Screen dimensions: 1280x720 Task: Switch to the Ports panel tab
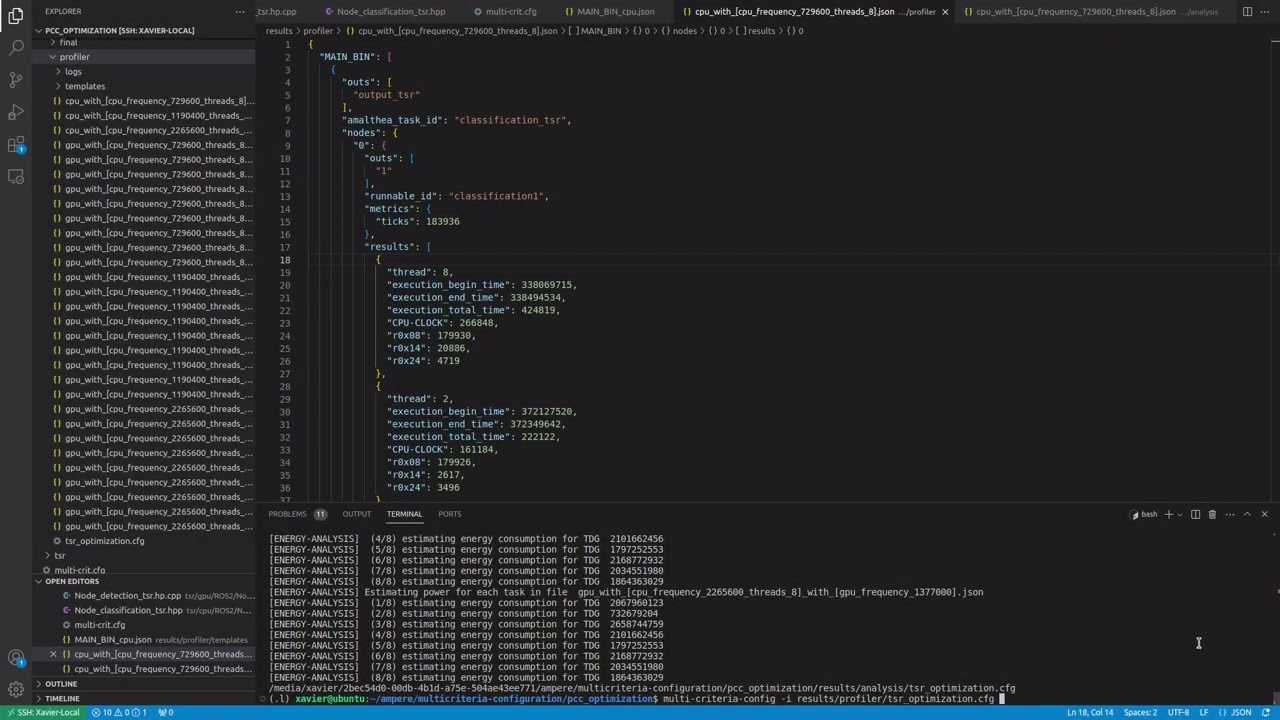tap(450, 514)
